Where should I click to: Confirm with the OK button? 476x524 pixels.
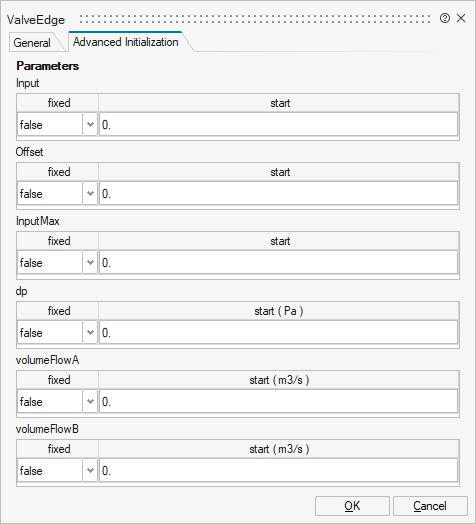point(352,506)
